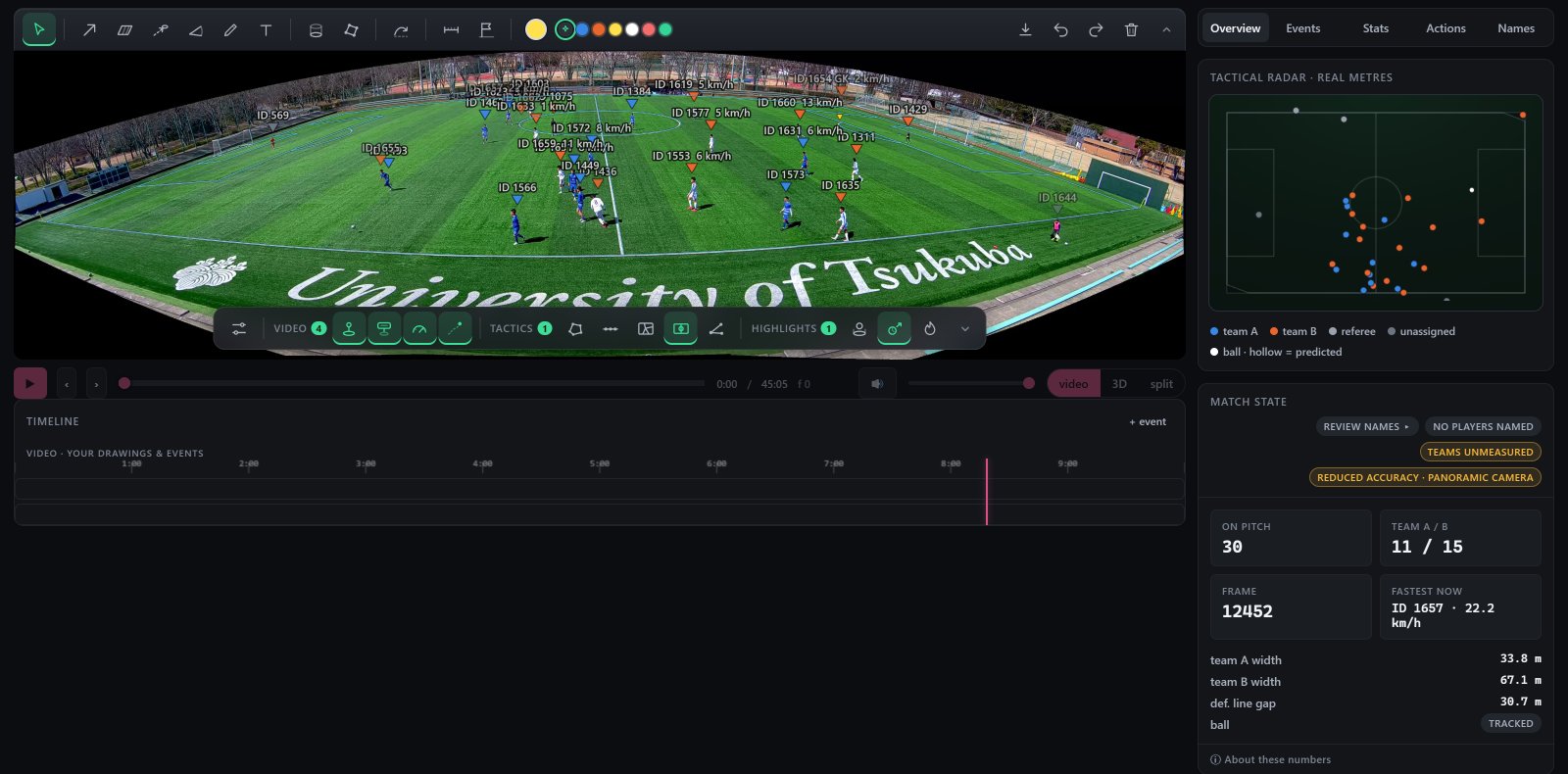
Task: Collapse the drawing toolbar
Action: (x=1166, y=29)
